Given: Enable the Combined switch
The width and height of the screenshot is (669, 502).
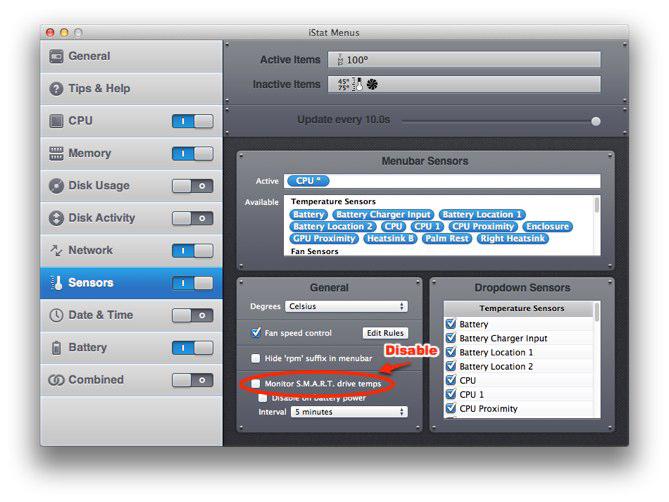Looking at the screenshot, I should point(192,380).
